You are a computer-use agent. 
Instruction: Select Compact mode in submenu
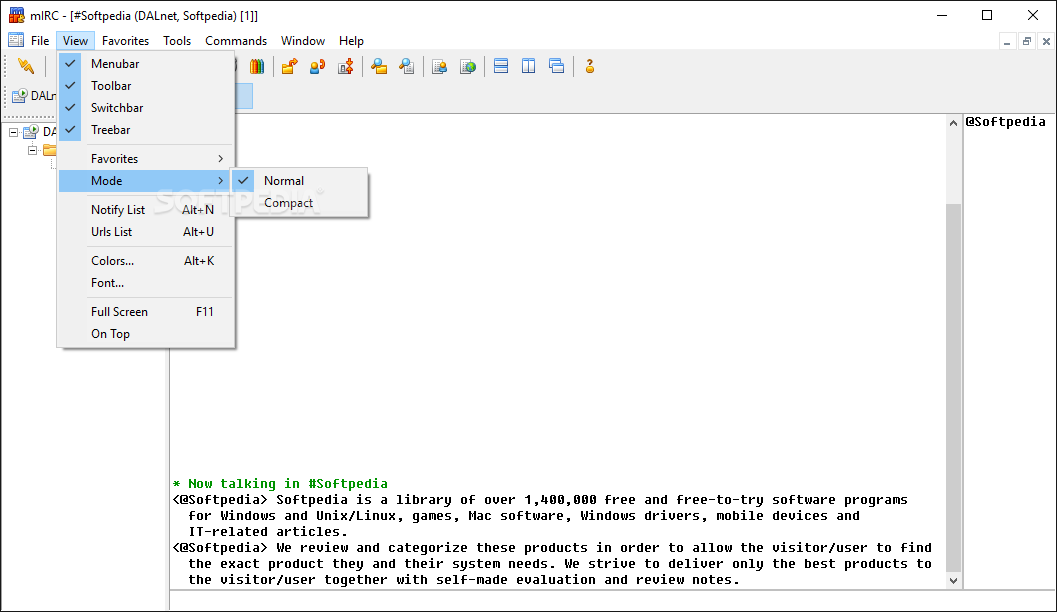click(x=299, y=203)
